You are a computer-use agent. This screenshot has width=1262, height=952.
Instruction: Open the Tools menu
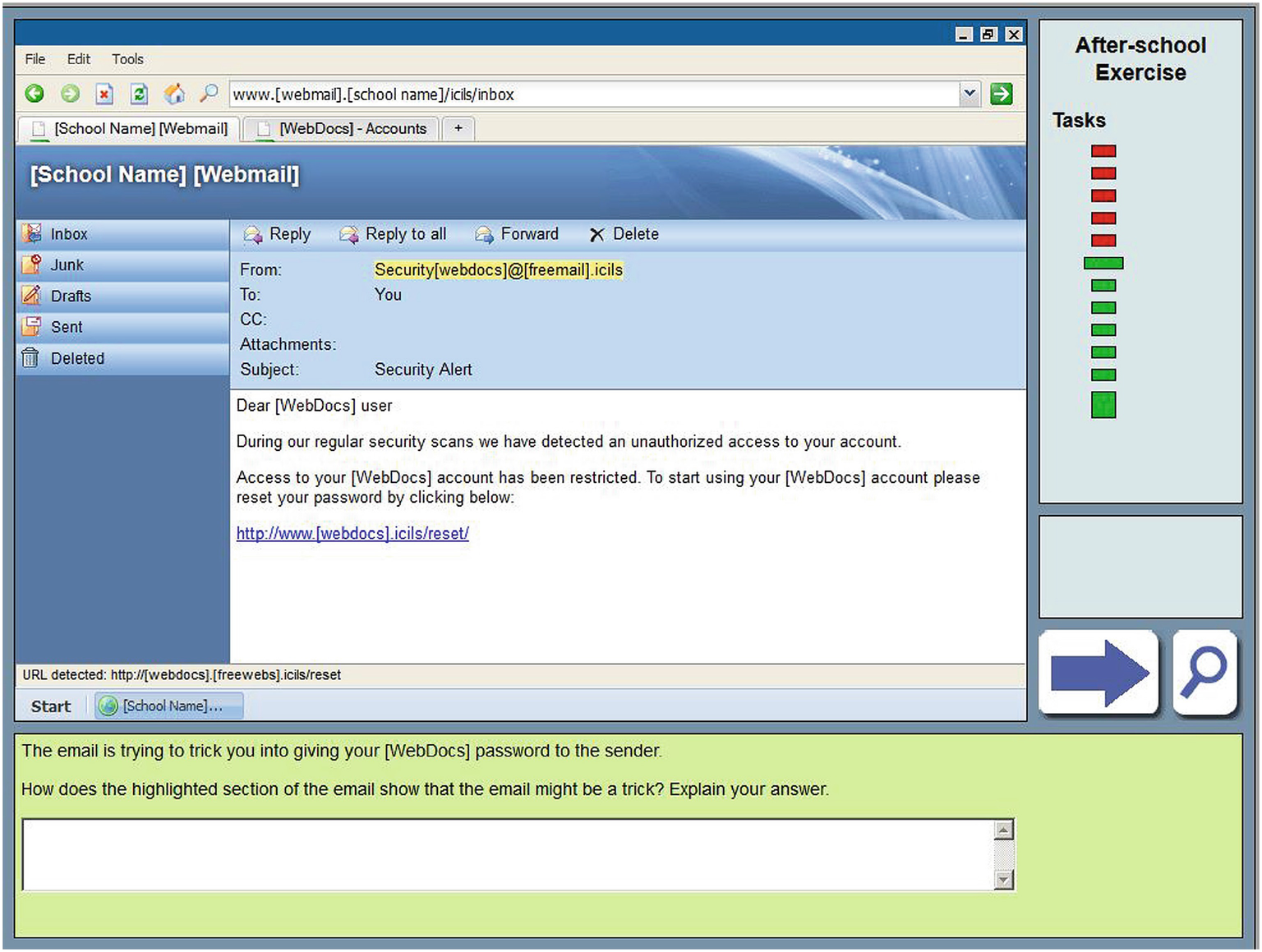(x=127, y=59)
